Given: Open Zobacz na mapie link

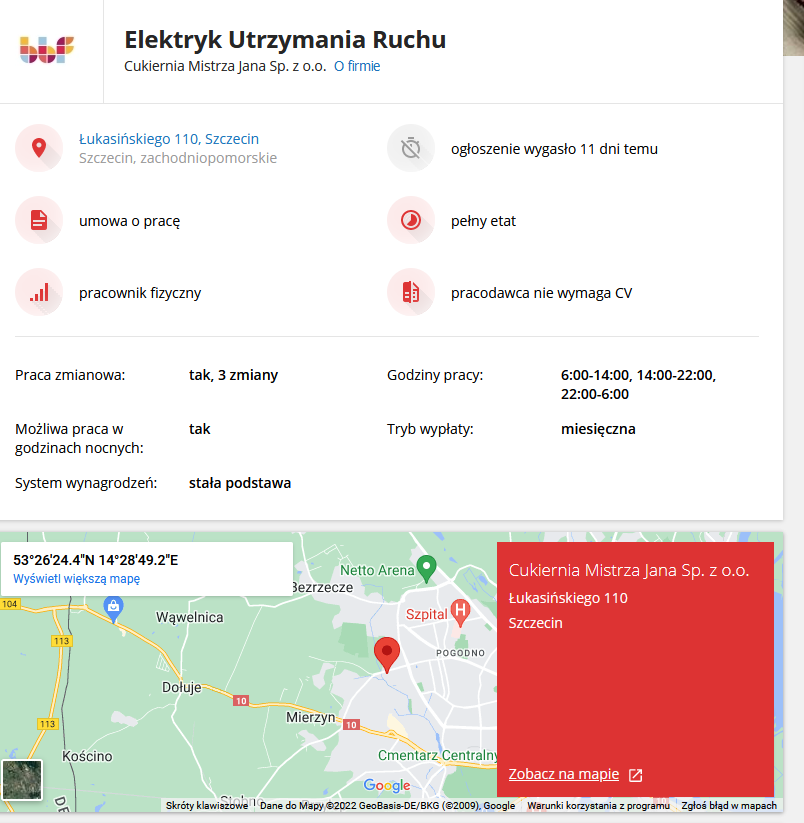Looking at the screenshot, I should [564, 774].
